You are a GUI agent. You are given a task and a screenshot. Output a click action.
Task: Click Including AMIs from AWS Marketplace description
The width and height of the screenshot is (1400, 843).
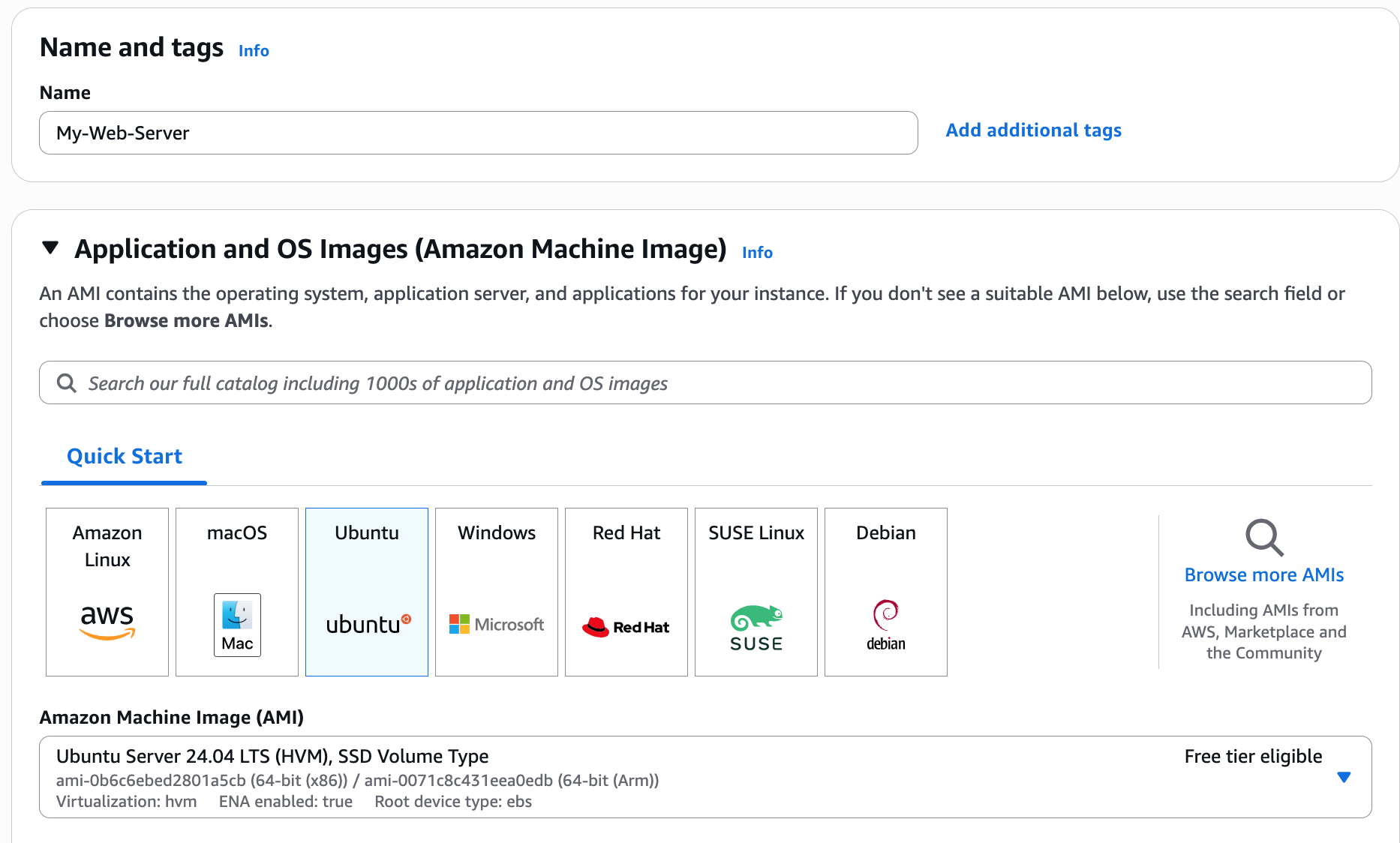(1264, 631)
